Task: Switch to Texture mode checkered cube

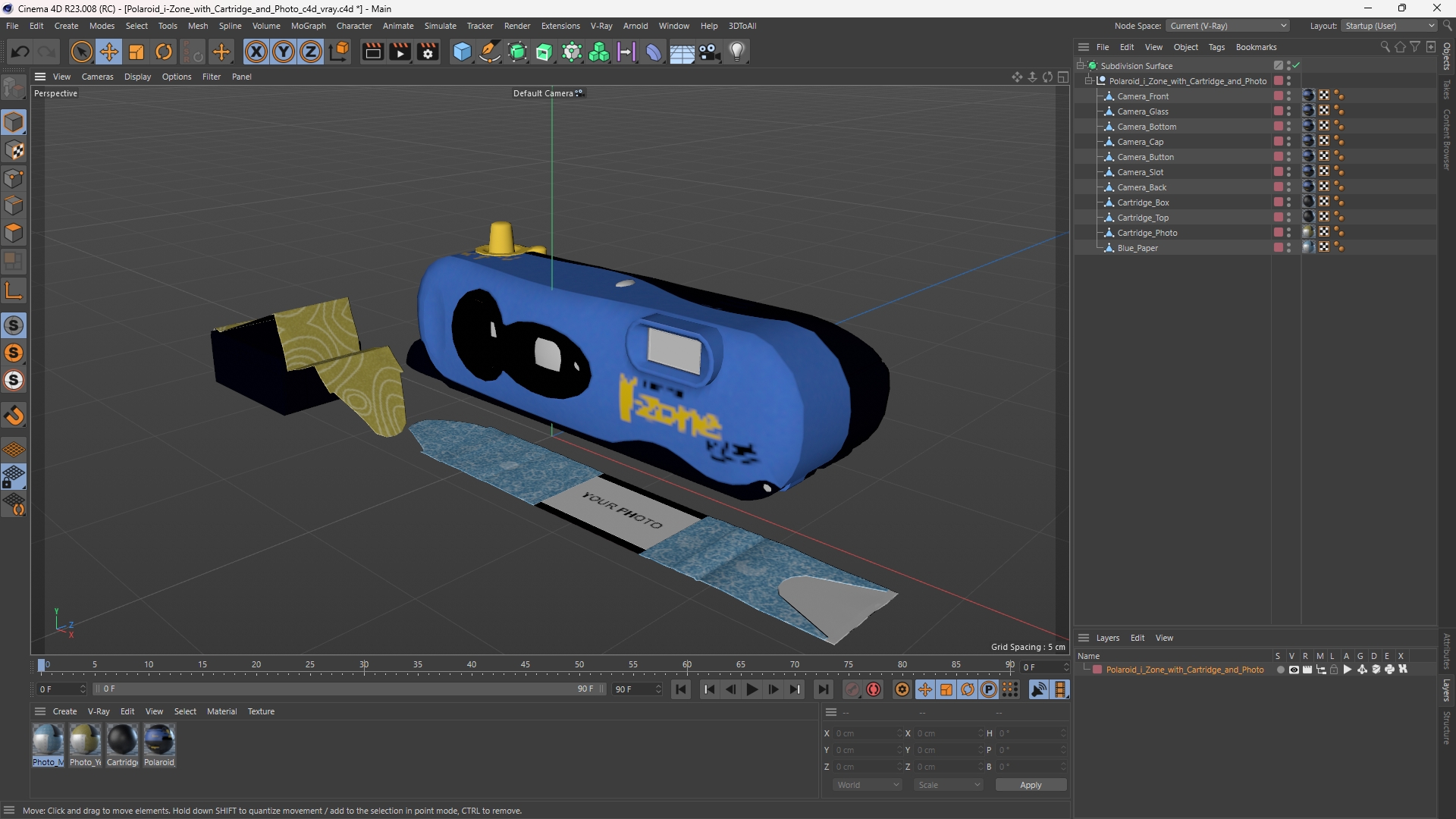Action: pyautogui.click(x=14, y=150)
